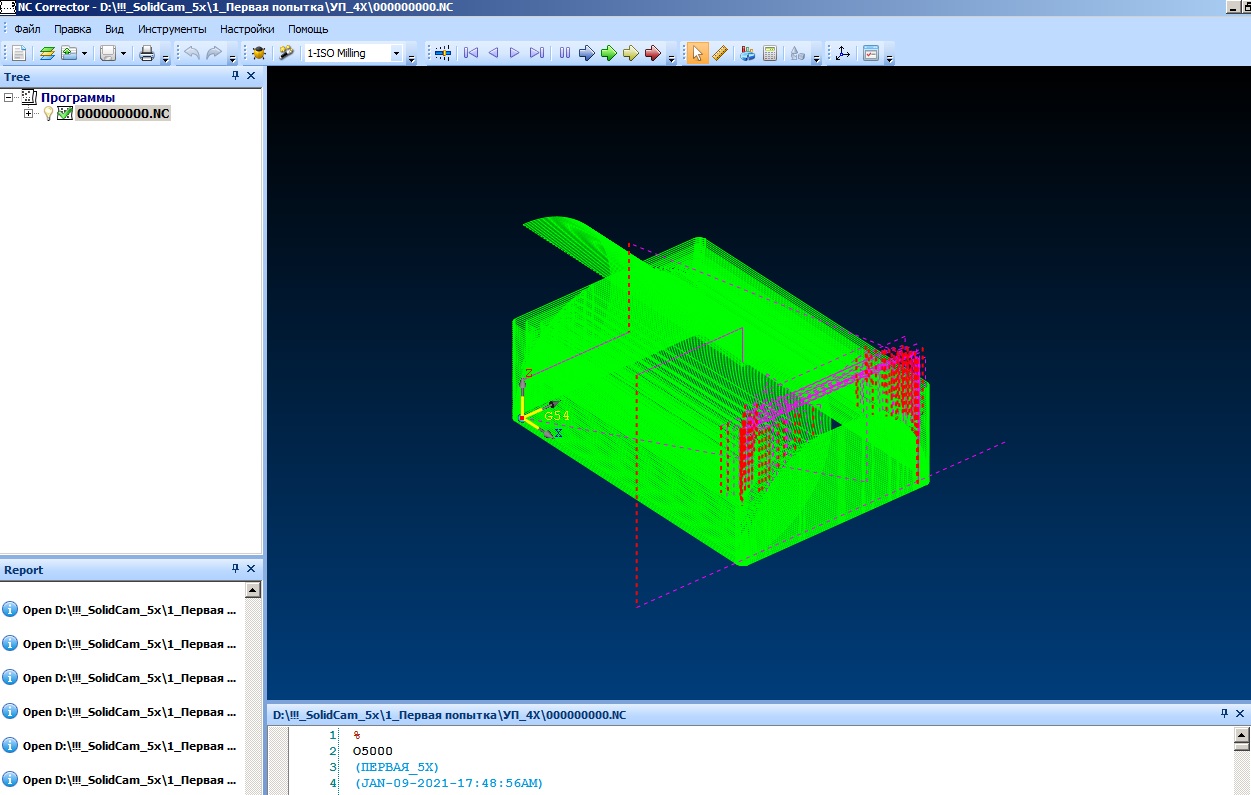1251x795 pixels.
Task: Pin the Tree panel
Action: click(x=236, y=76)
